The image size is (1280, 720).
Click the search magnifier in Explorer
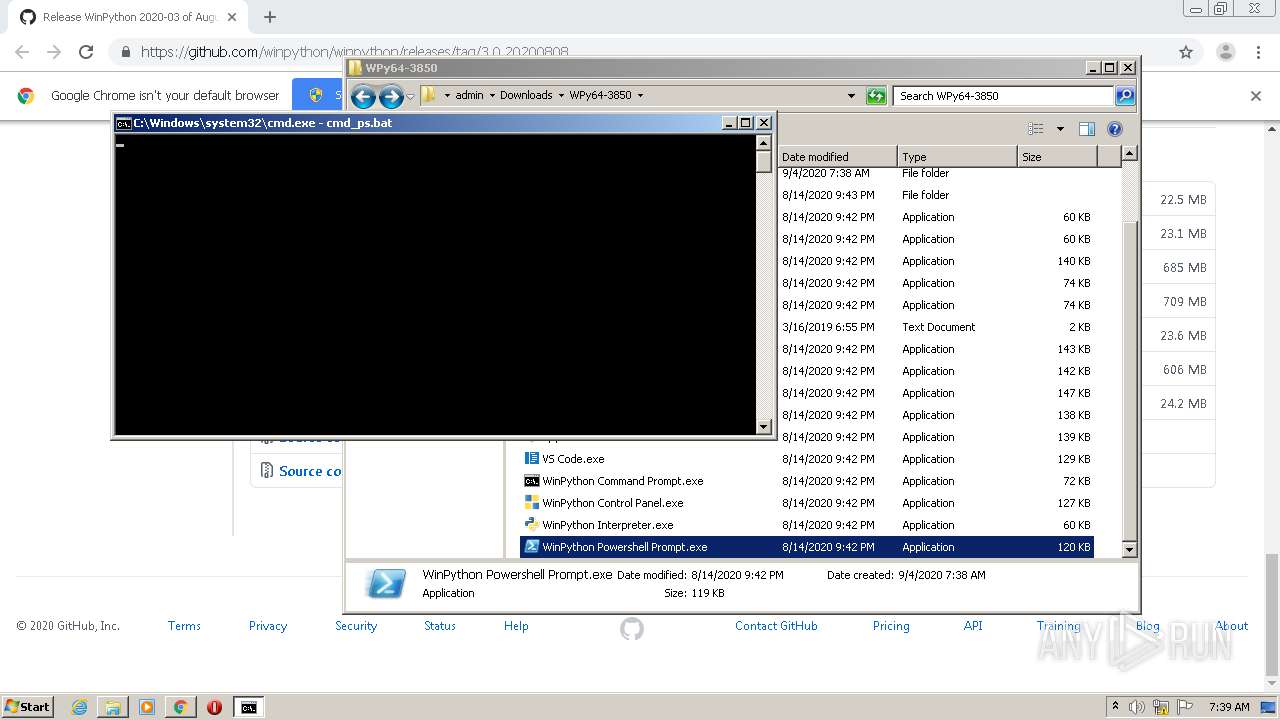[x=1125, y=96]
